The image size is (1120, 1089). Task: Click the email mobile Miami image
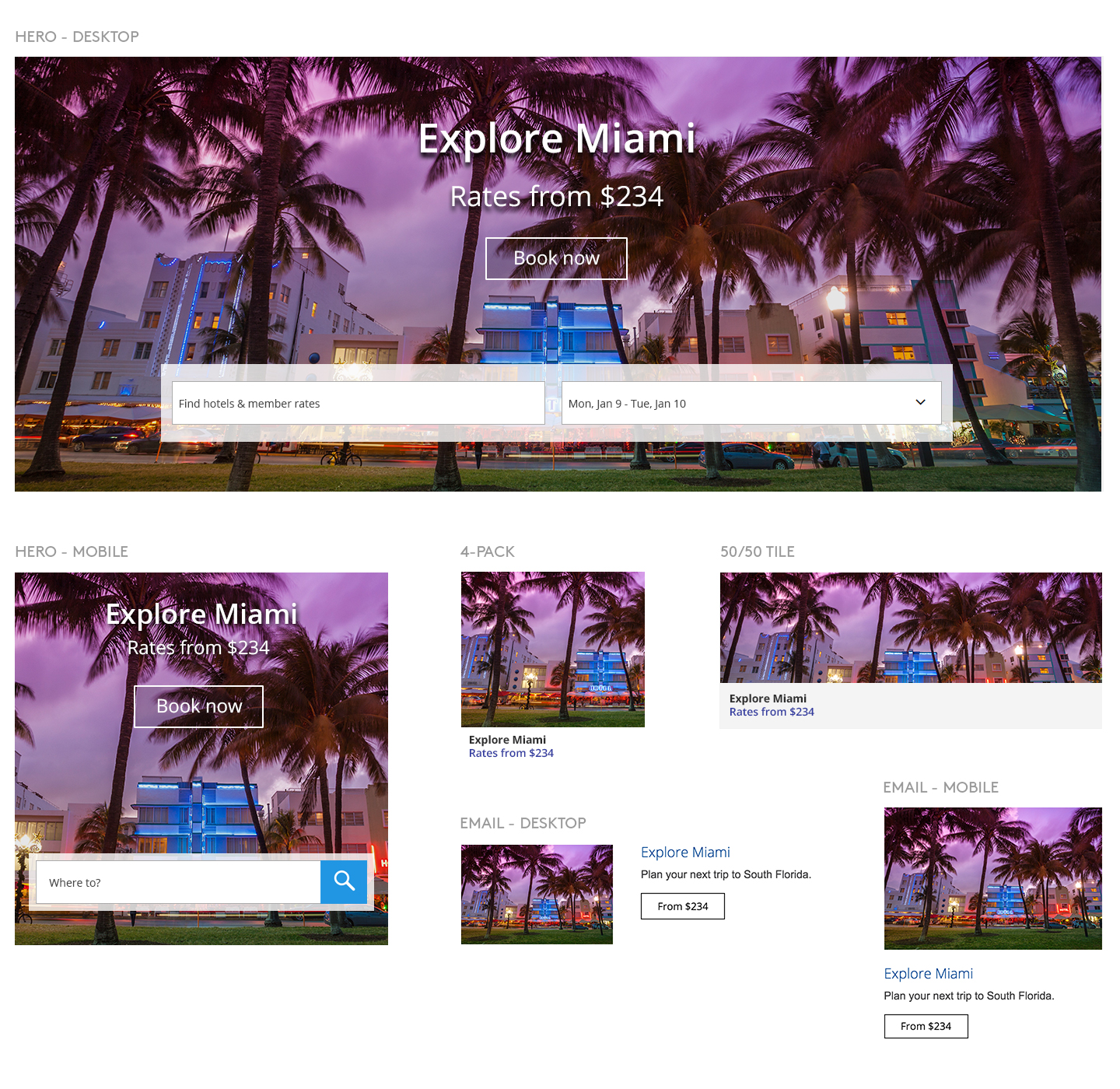click(x=992, y=878)
